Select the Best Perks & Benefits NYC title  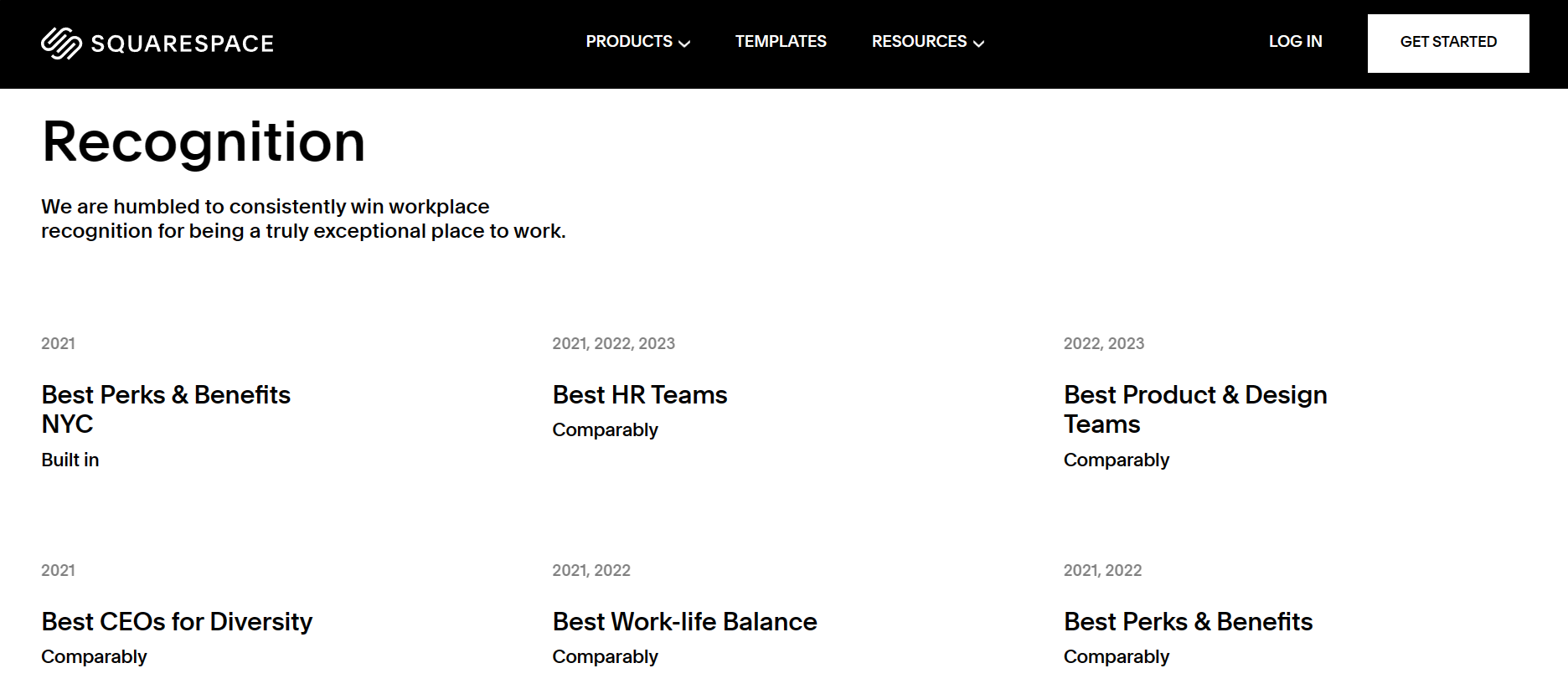coord(166,409)
